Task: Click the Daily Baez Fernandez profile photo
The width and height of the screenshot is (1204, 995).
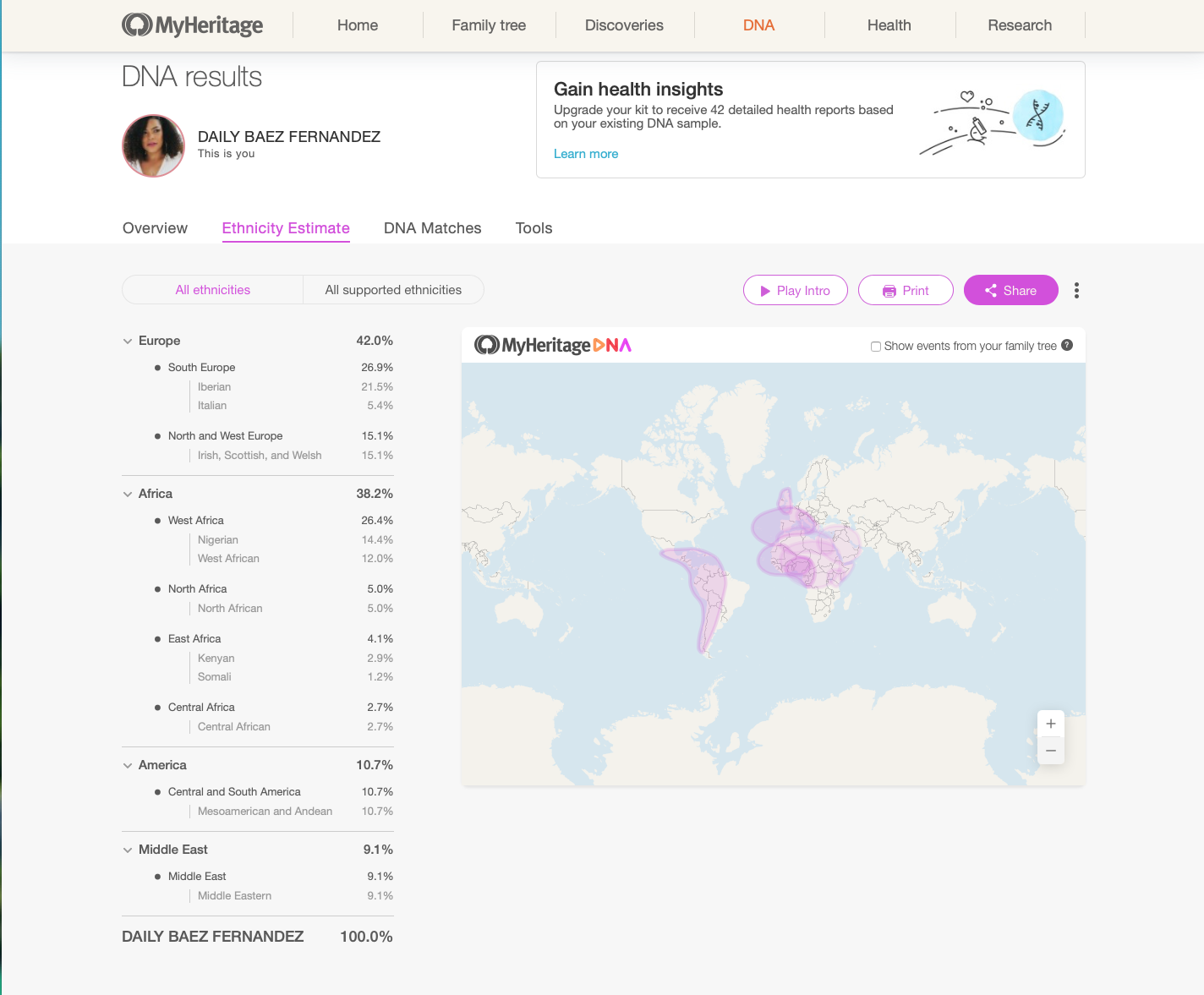Action: pos(153,145)
